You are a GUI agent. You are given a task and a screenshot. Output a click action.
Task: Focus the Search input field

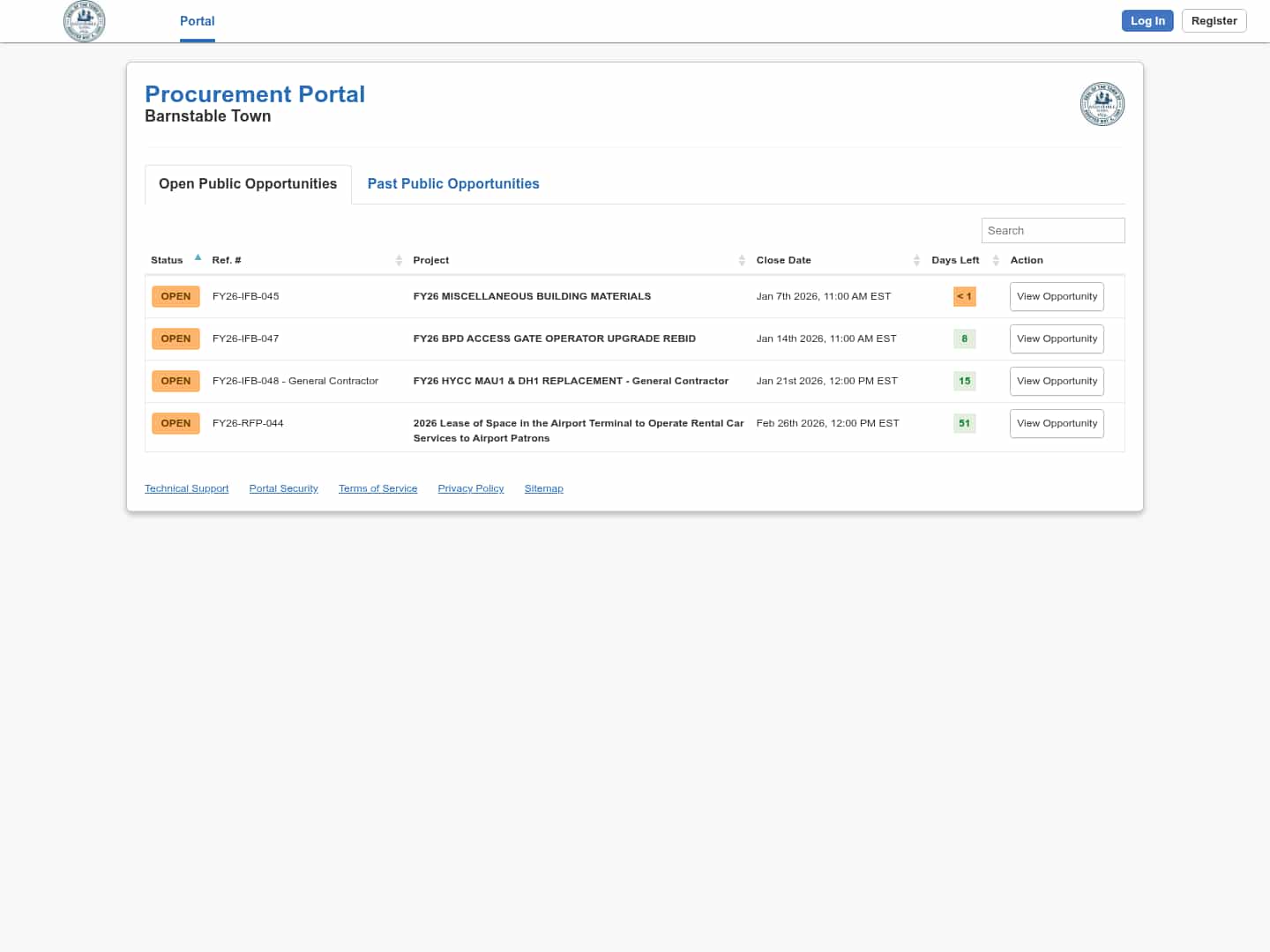[x=1052, y=231]
